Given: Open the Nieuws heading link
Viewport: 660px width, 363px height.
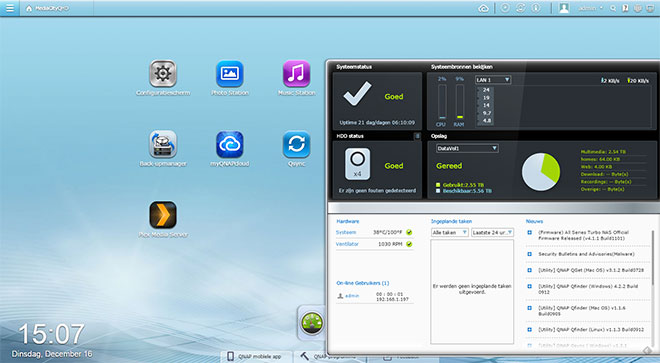Looking at the screenshot, I should click(x=534, y=221).
